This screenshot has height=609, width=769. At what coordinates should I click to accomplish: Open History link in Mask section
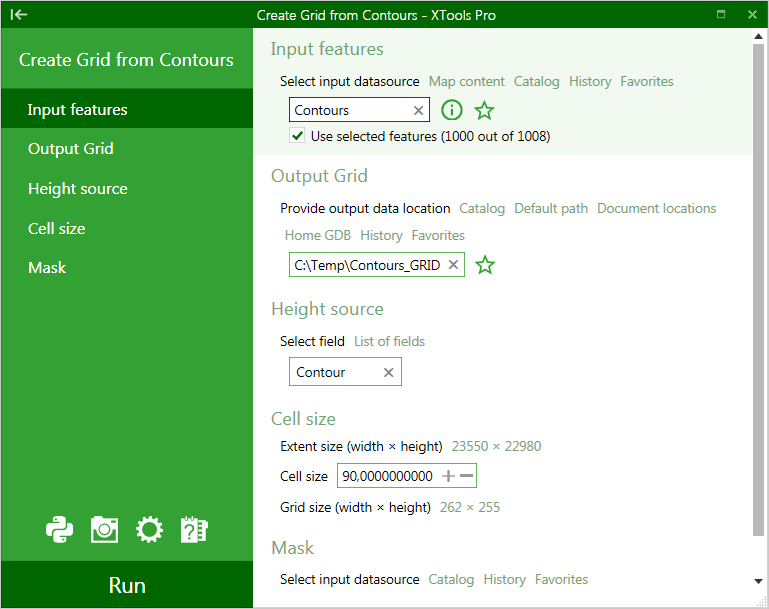coord(505,580)
